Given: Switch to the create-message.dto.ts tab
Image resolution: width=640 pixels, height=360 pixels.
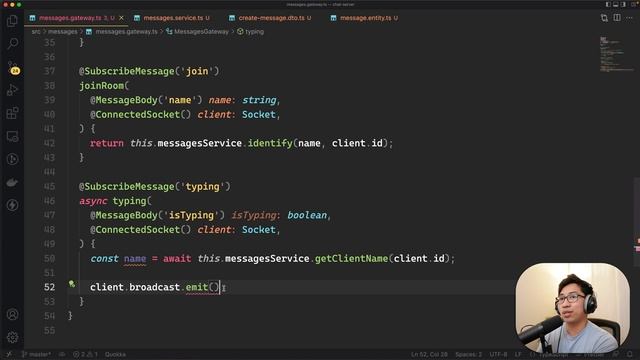Looking at the screenshot, I should click(x=270, y=18).
